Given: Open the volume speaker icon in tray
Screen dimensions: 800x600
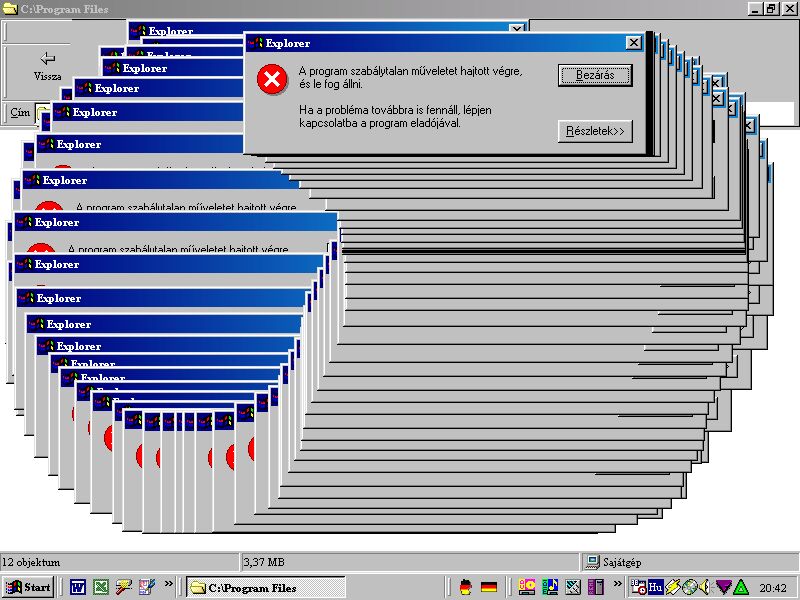Looking at the screenshot, I should point(705,587).
